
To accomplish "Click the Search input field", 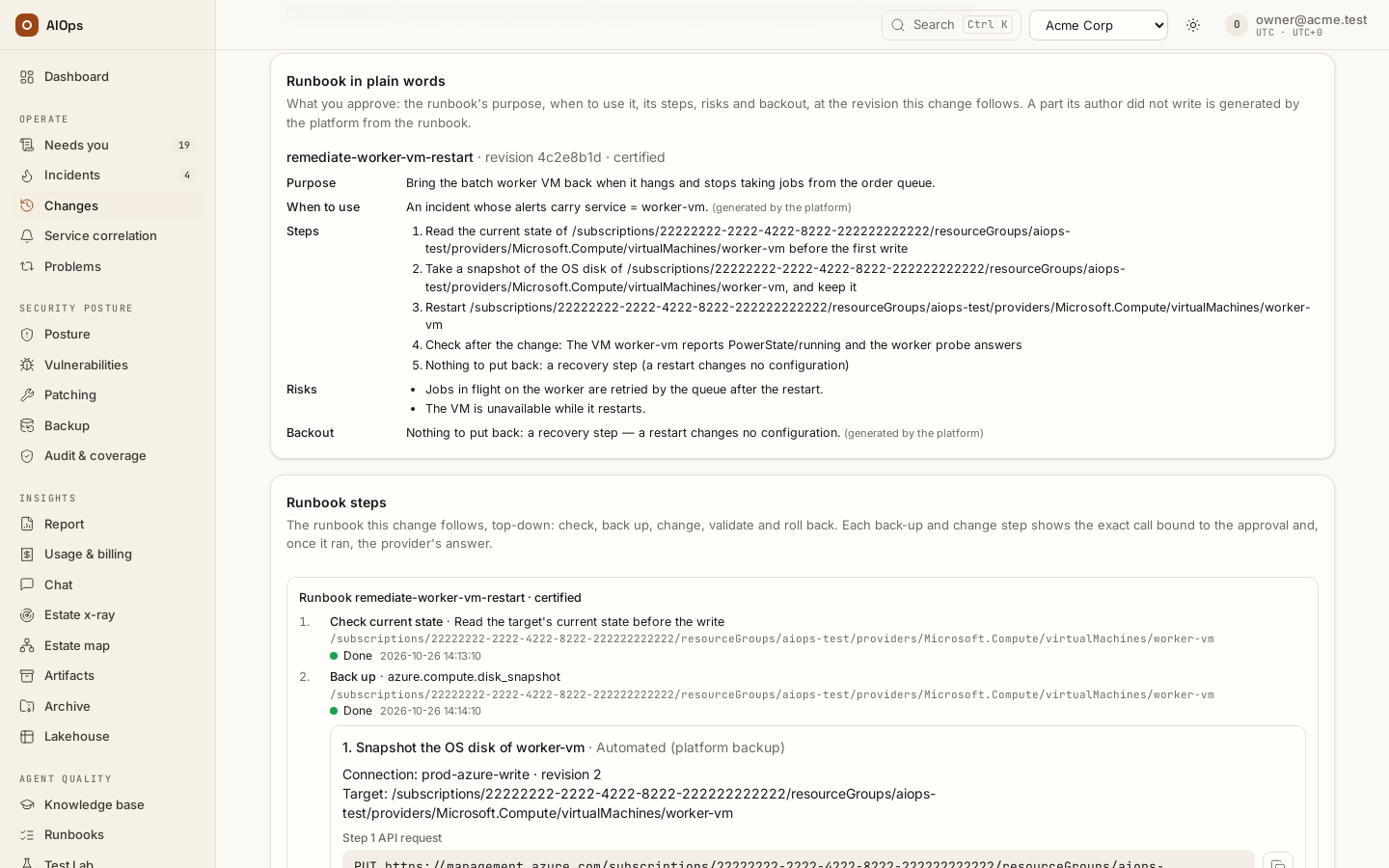I will 951,25.
